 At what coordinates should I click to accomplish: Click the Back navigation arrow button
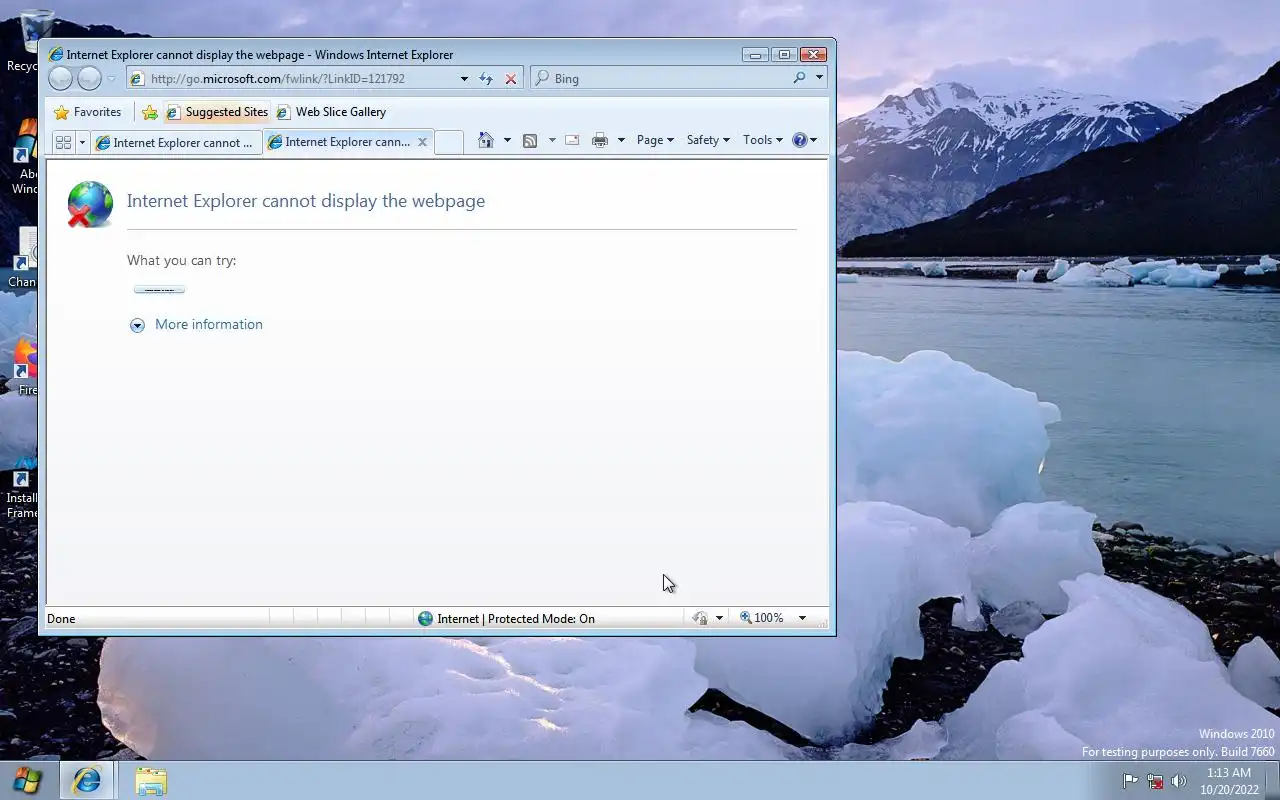tap(60, 79)
